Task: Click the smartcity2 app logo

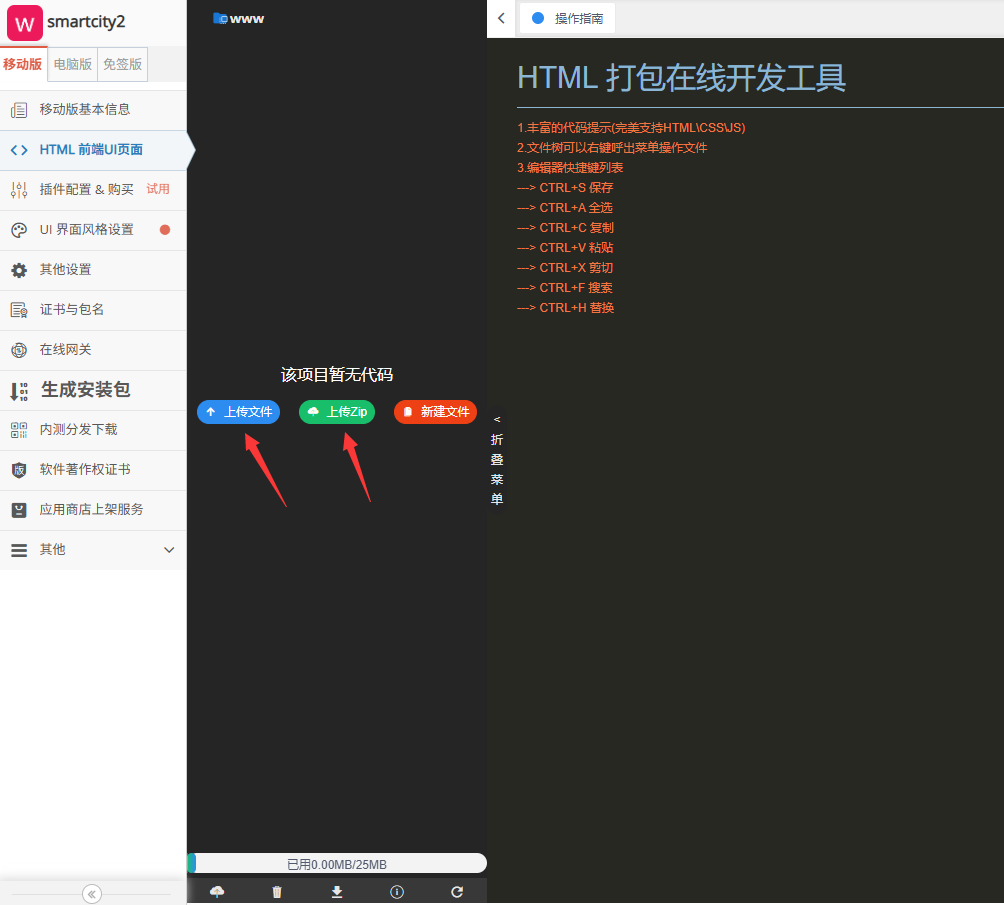Action: point(24,22)
